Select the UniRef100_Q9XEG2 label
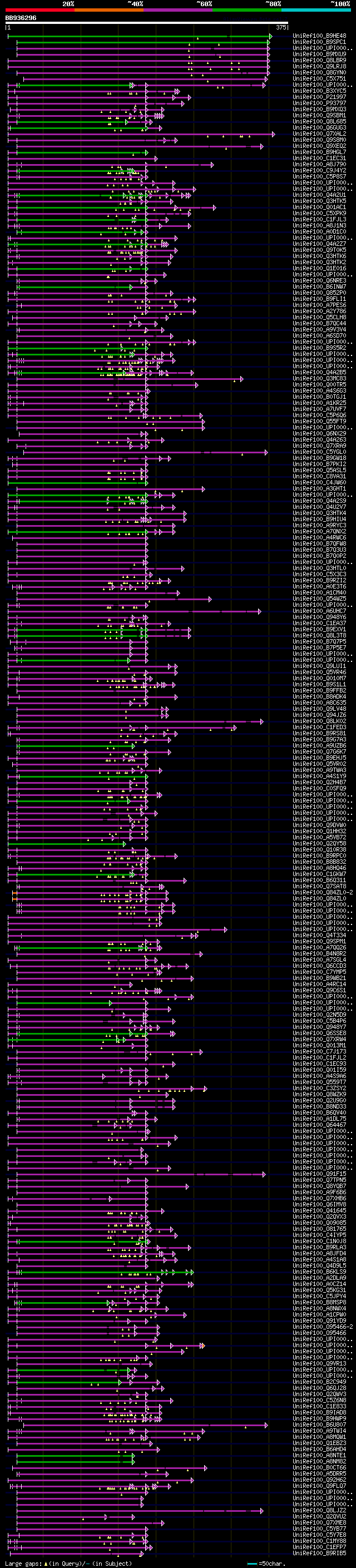Screen dimensions: 356x1568 coord(319,146)
